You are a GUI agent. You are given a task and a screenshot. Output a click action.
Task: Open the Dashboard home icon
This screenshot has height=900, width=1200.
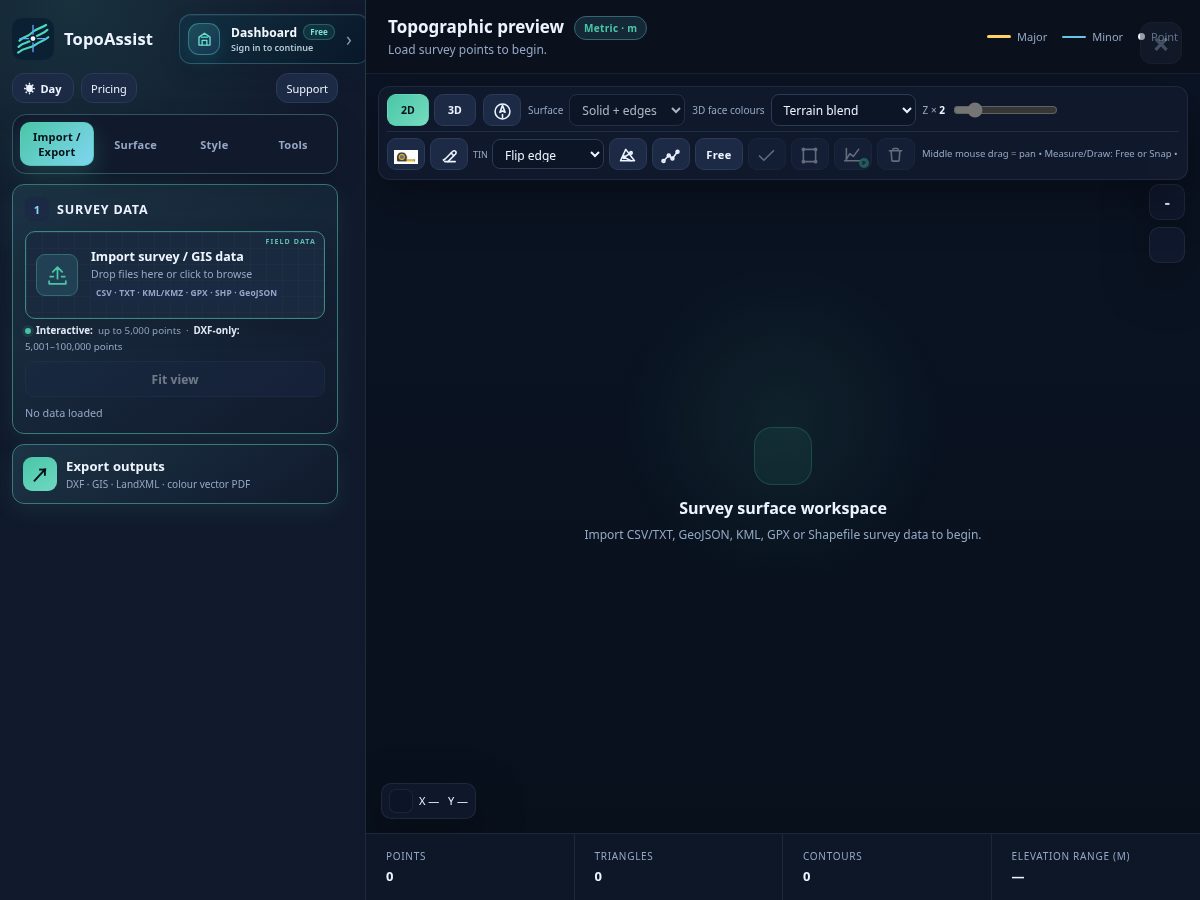204,40
